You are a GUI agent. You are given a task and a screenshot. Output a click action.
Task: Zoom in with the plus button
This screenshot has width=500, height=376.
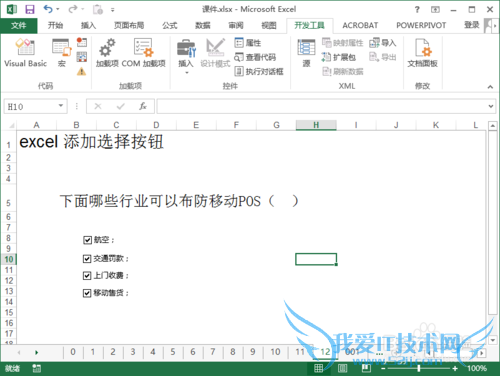point(455,368)
